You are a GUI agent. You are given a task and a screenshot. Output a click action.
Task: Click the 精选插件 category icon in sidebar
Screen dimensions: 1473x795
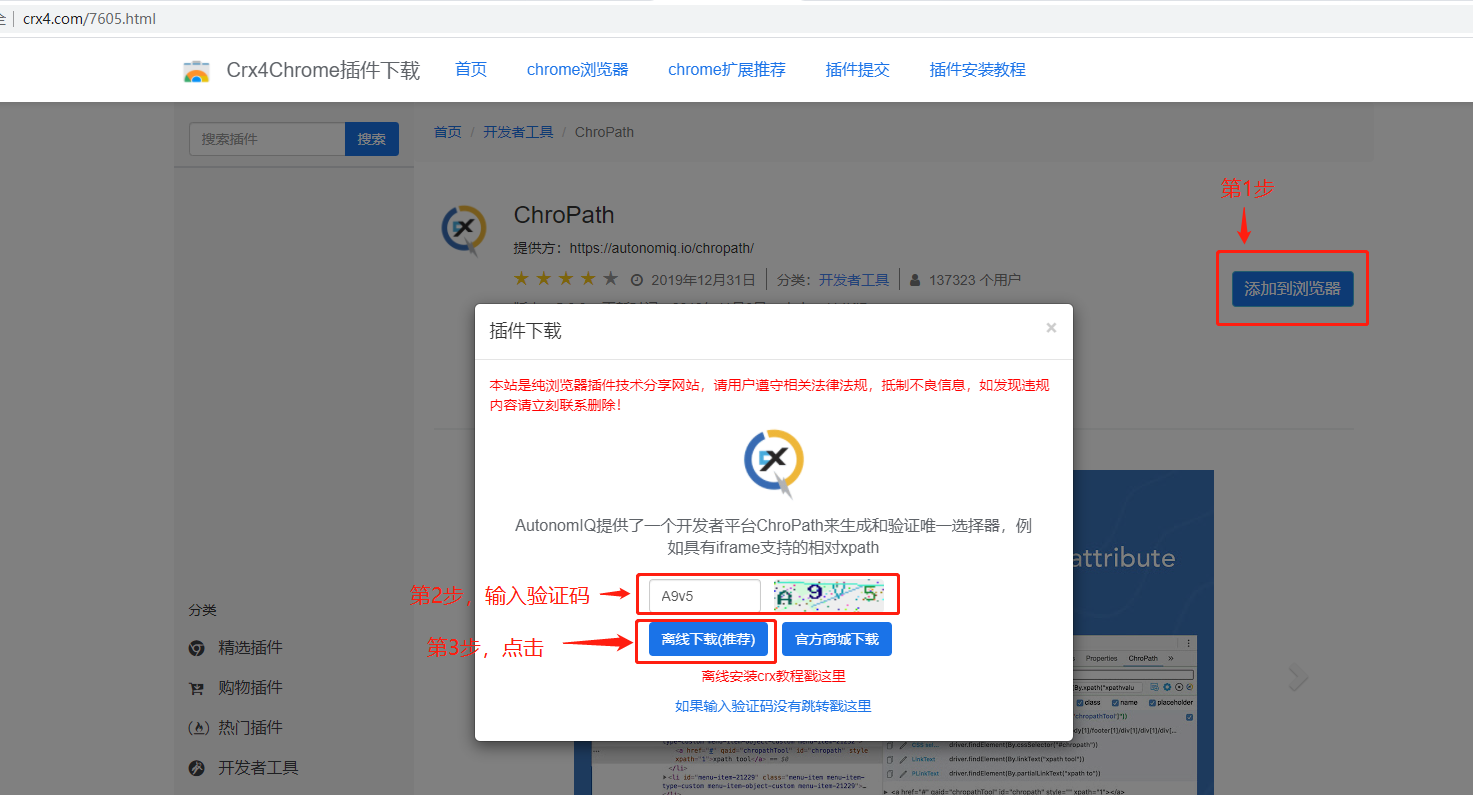click(196, 647)
